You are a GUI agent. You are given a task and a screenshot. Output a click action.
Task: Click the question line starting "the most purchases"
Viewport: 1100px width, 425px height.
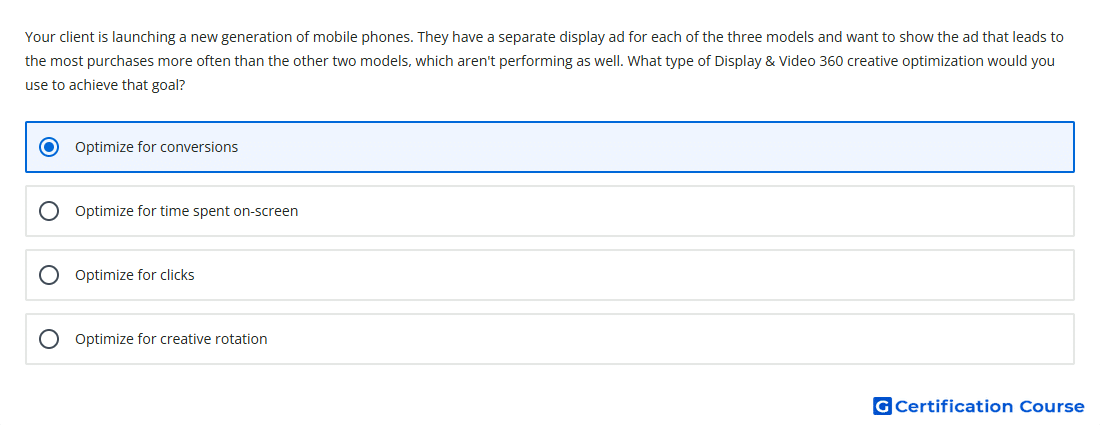pyautogui.click(x=540, y=61)
